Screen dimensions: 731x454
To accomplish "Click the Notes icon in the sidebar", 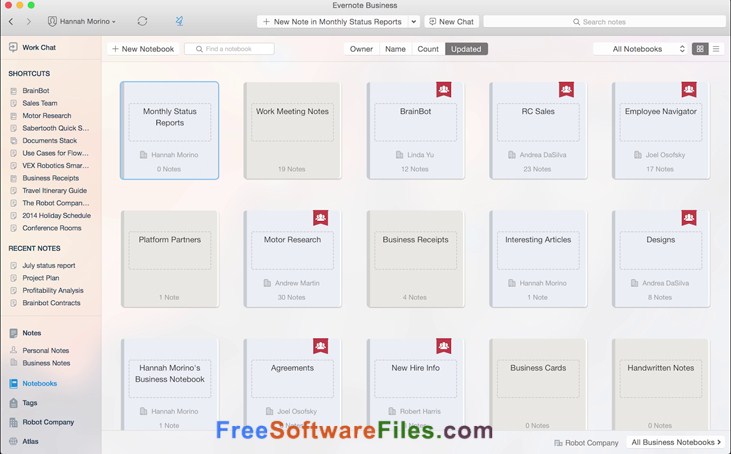I will [x=14, y=333].
